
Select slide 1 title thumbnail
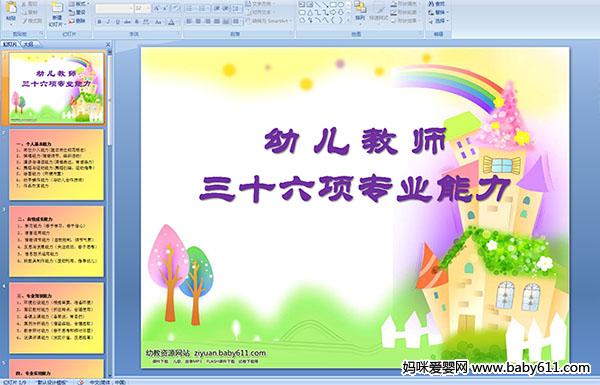tap(57, 88)
